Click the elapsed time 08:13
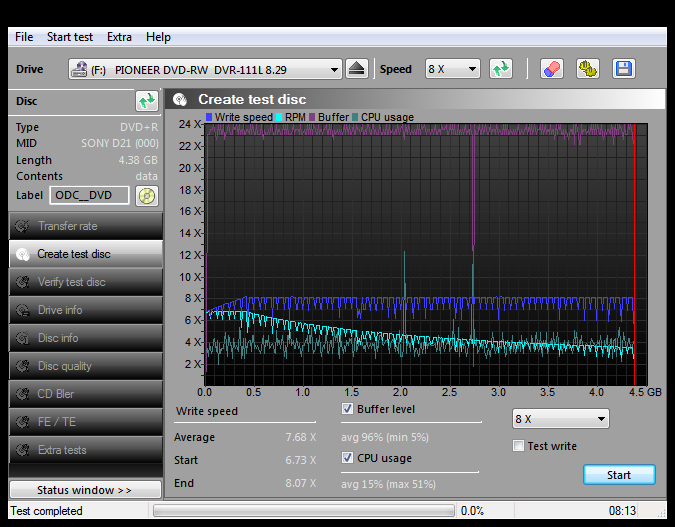The image size is (675, 527). pyautogui.click(x=622, y=511)
